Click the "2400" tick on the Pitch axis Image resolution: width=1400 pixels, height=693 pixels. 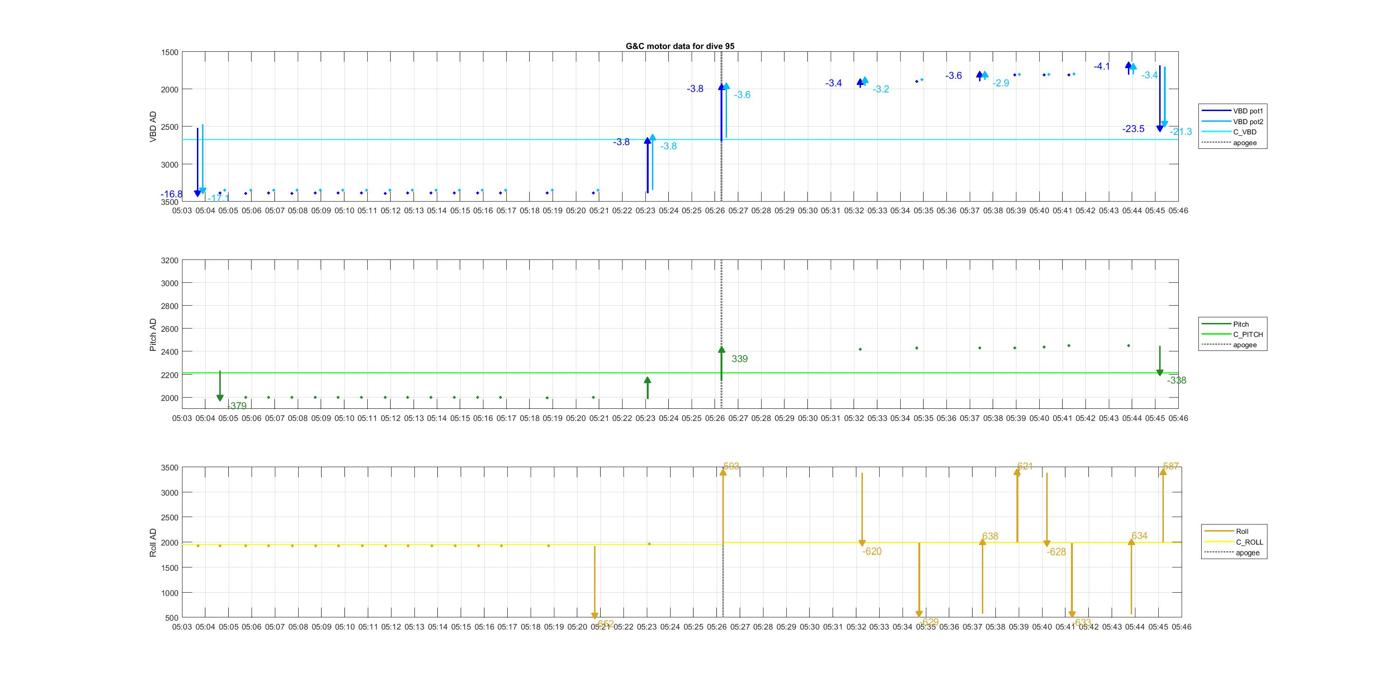pyautogui.click(x=170, y=352)
